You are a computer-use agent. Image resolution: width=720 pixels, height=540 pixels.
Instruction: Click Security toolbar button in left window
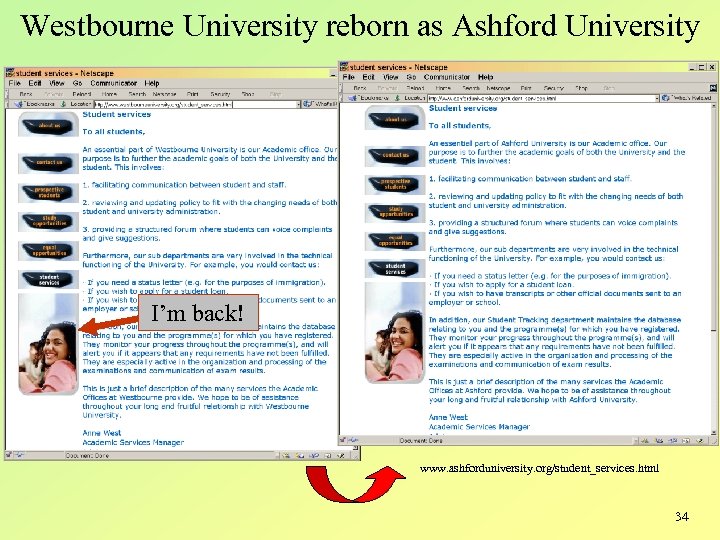(220, 94)
